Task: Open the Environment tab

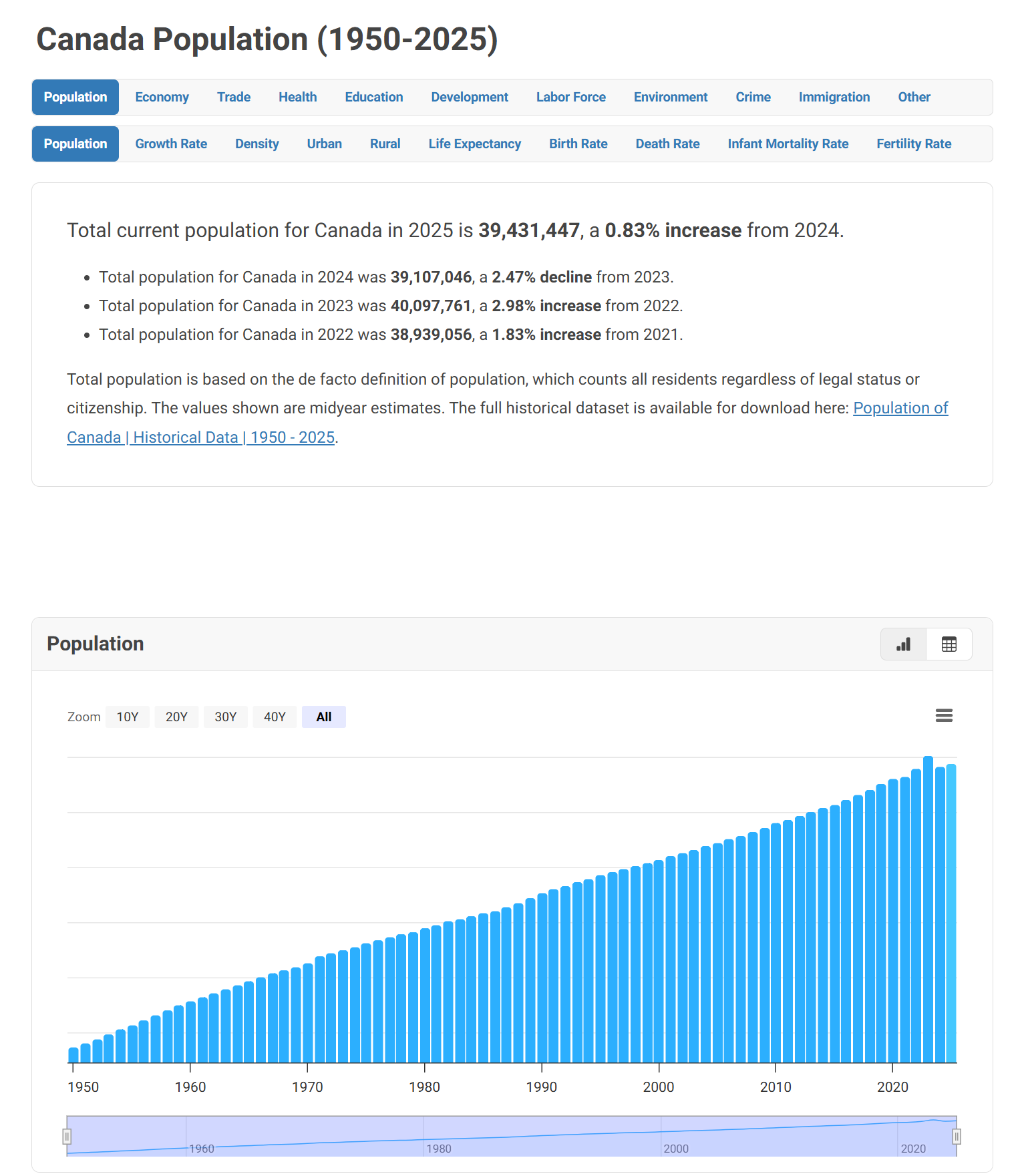Action: pyautogui.click(x=671, y=97)
